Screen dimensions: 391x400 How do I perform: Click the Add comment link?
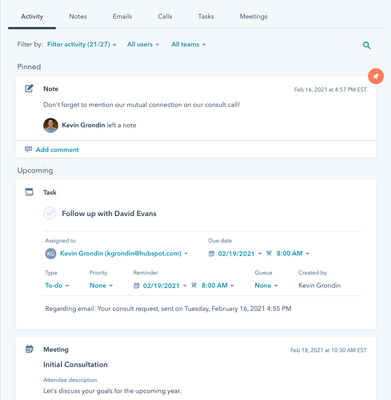click(x=57, y=150)
